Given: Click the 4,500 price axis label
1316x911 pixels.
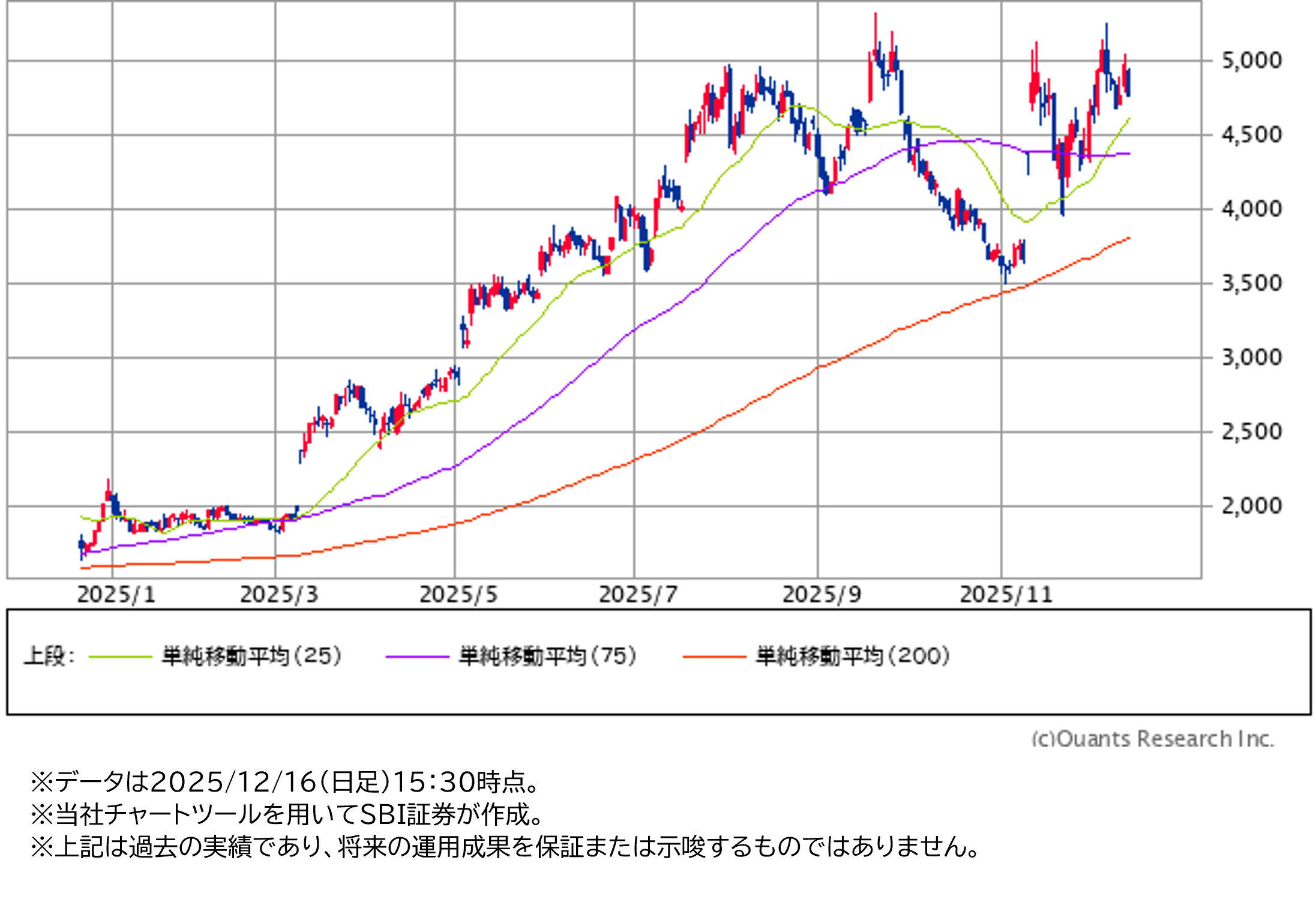Looking at the screenshot, I should coord(1251,135).
